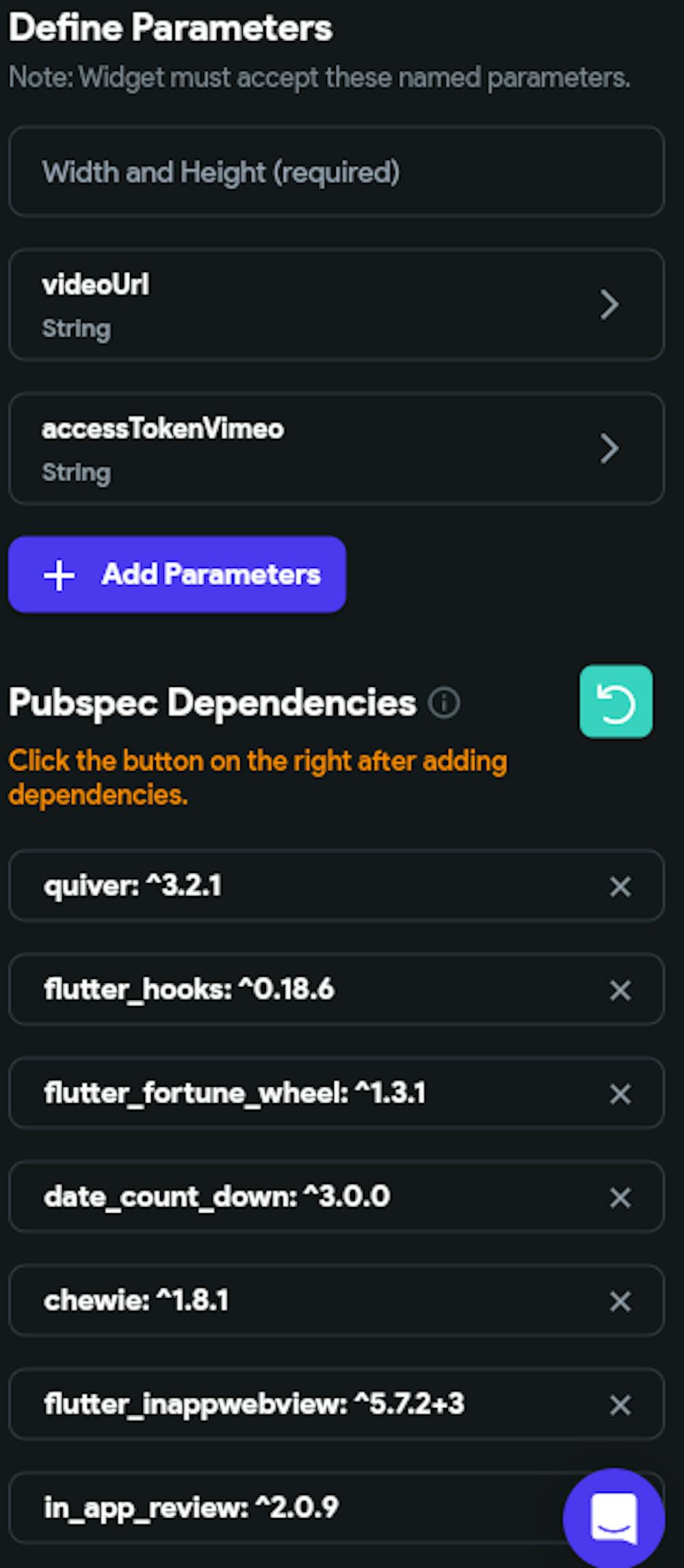Click the in_app_review: ^2.0.9 dependency
The width and height of the screenshot is (684, 1568).
click(191, 1508)
